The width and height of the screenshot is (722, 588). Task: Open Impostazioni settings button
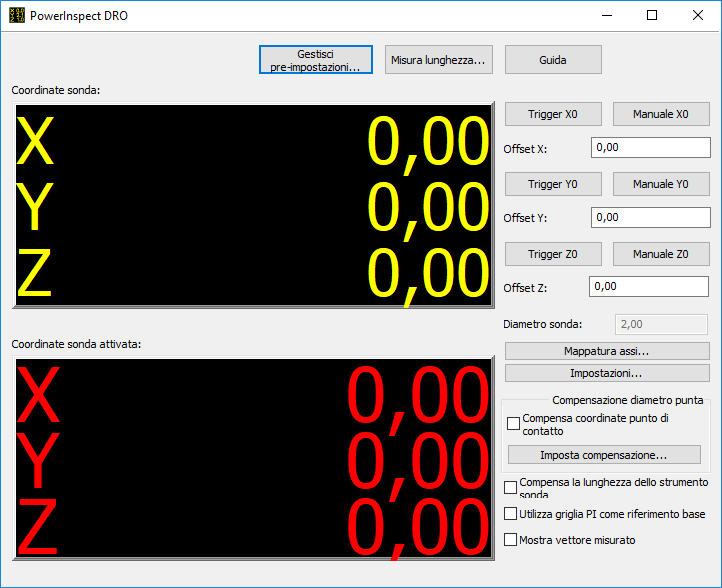[x=607, y=373]
